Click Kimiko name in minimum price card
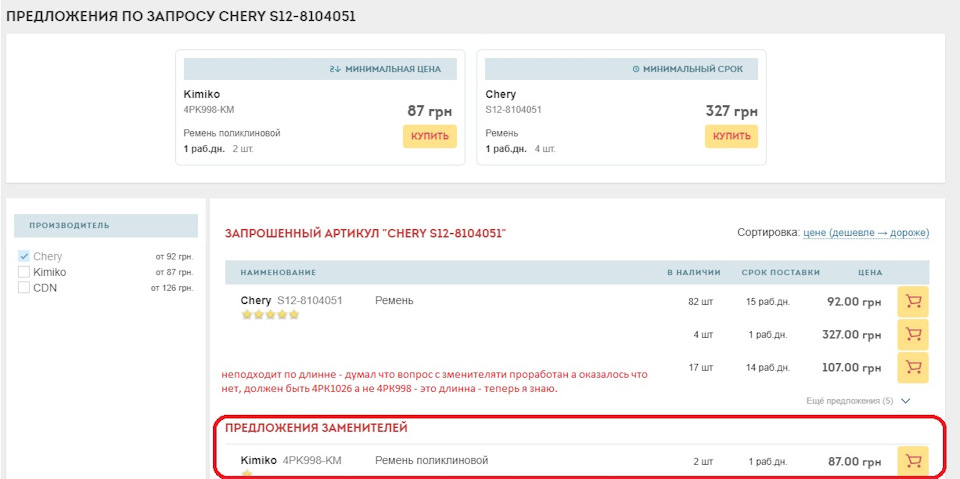This screenshot has width=960, height=479. point(201,94)
